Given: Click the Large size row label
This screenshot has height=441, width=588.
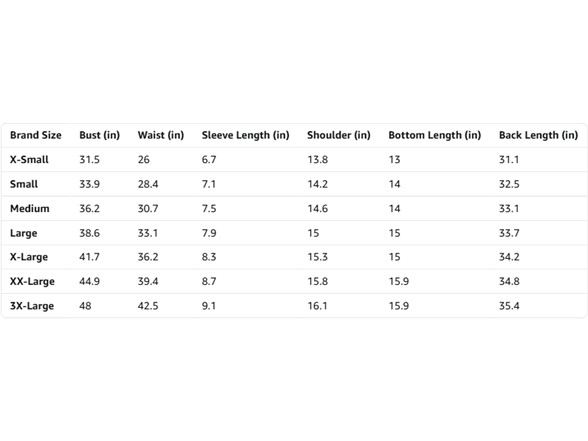Looking at the screenshot, I should point(23,233).
